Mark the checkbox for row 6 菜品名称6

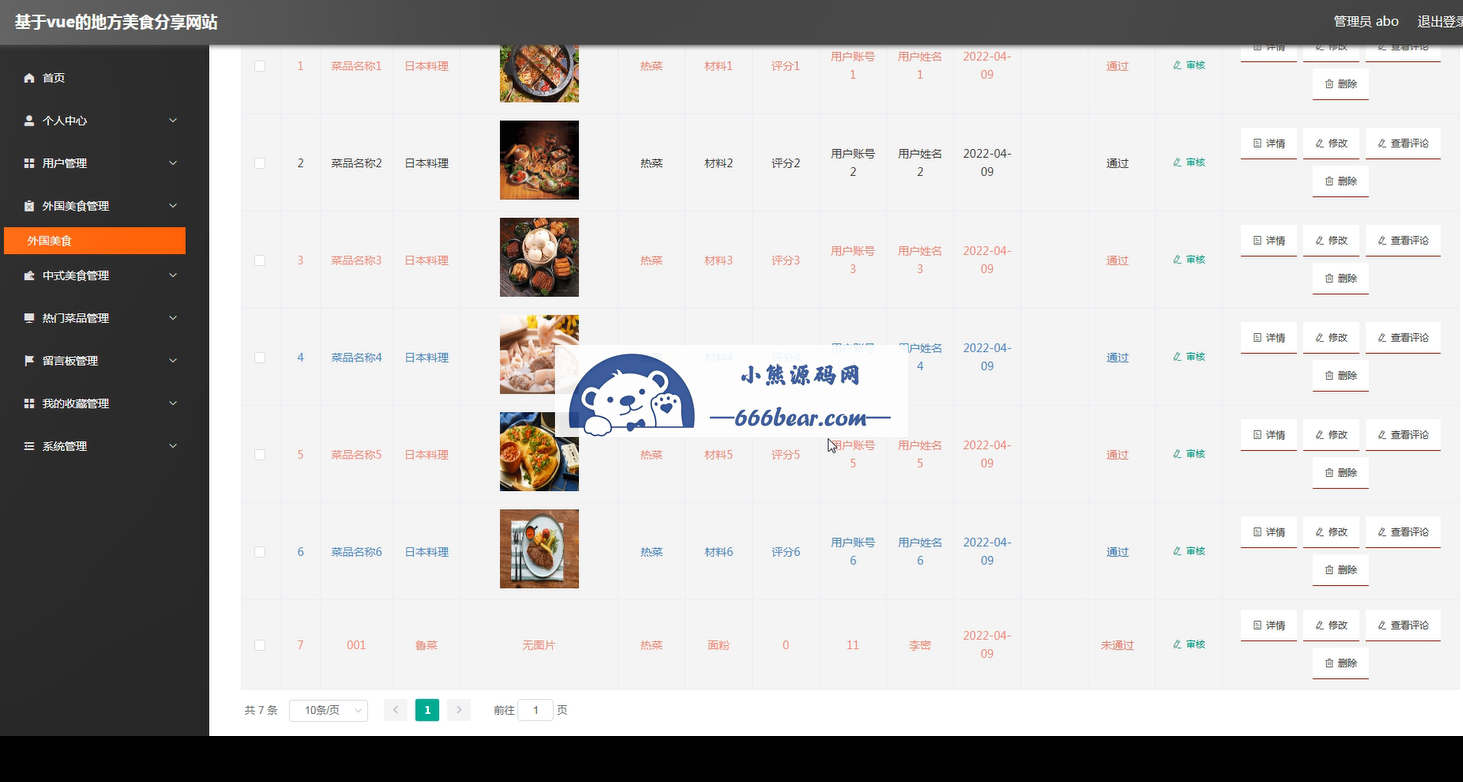pyautogui.click(x=260, y=551)
